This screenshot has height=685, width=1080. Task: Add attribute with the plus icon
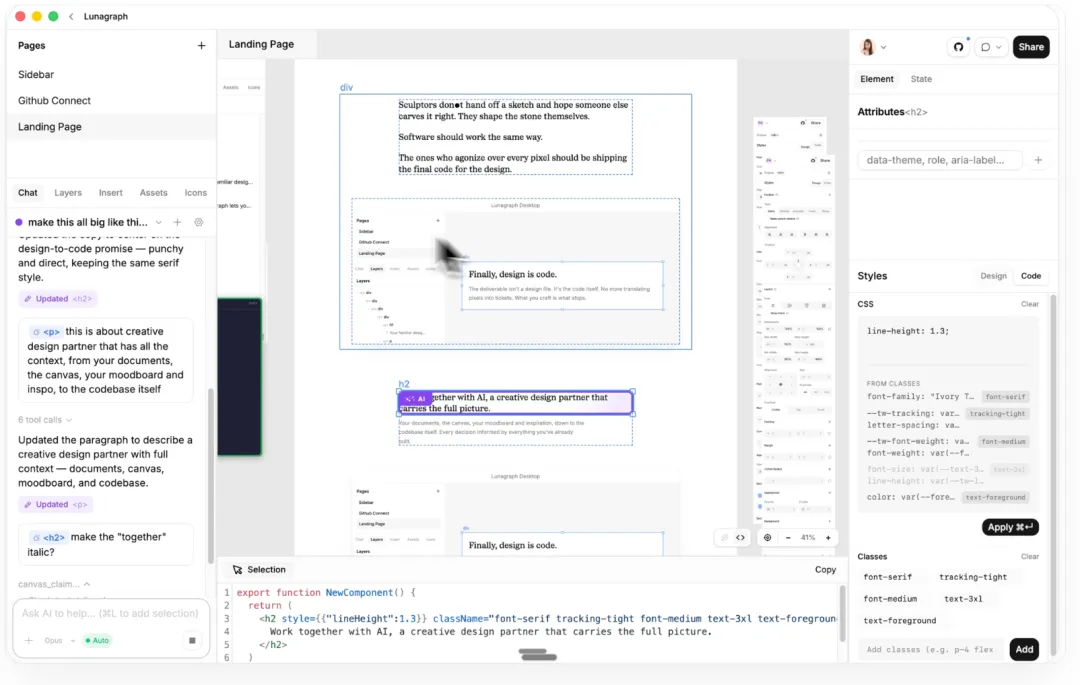coord(1038,160)
